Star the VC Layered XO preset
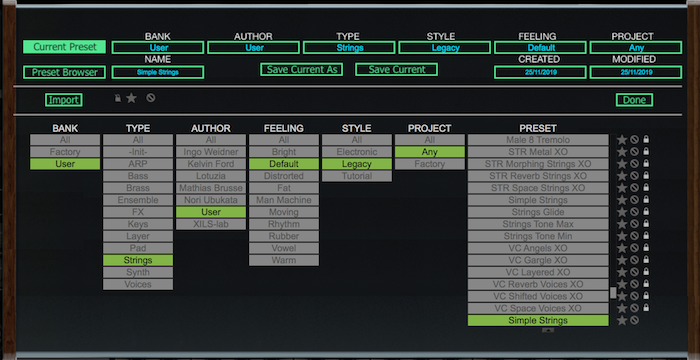 [x=622, y=272]
